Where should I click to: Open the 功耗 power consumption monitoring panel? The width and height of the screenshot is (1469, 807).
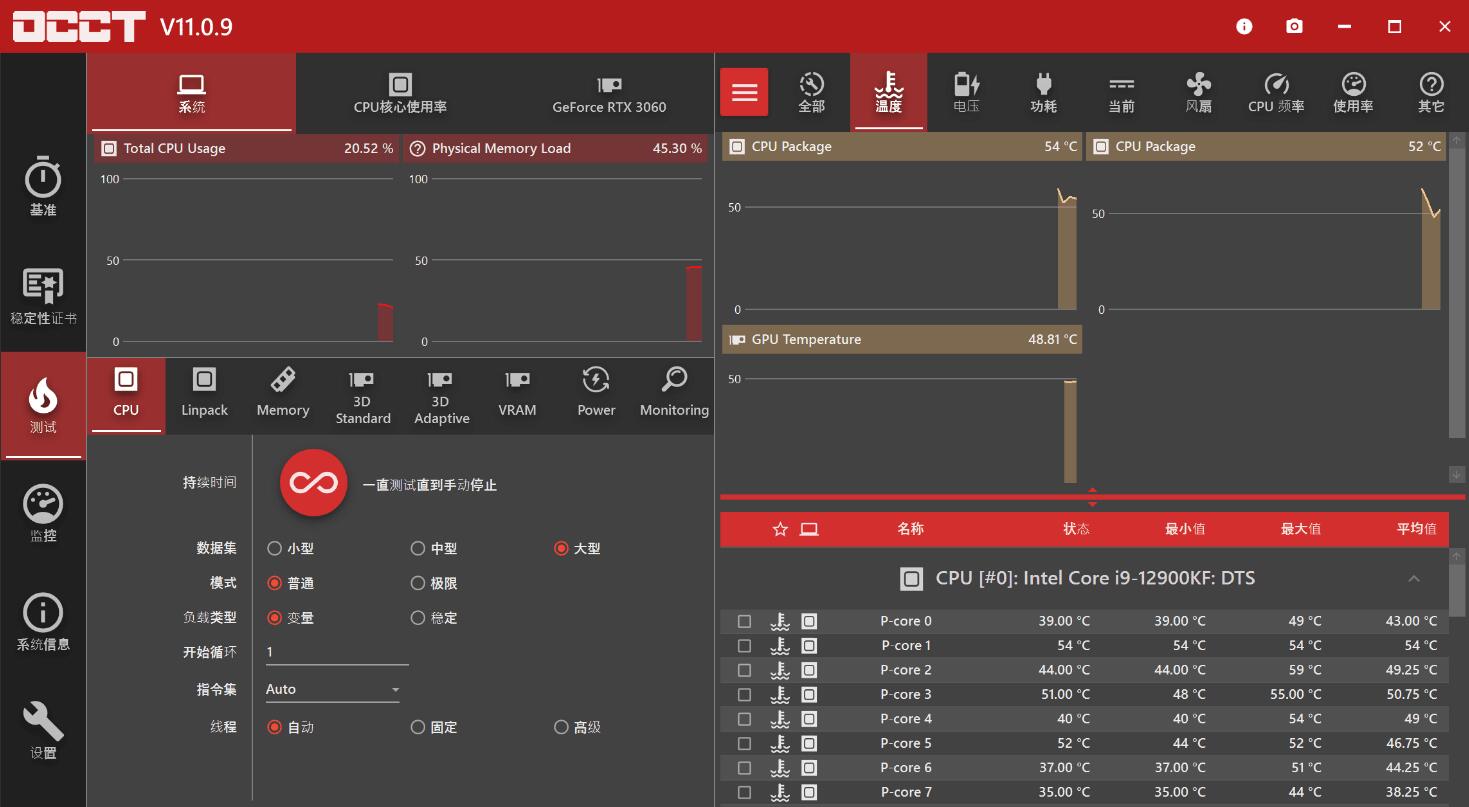click(x=1043, y=92)
